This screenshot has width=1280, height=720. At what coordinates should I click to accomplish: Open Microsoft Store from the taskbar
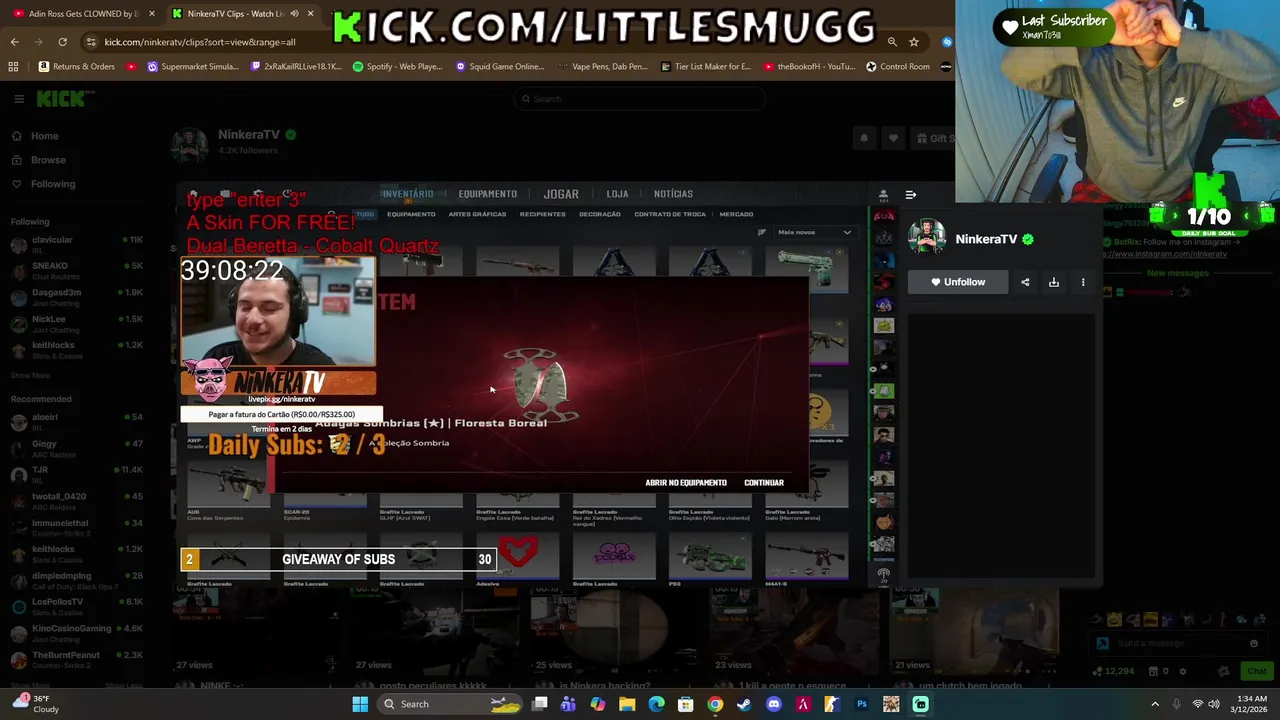point(686,704)
